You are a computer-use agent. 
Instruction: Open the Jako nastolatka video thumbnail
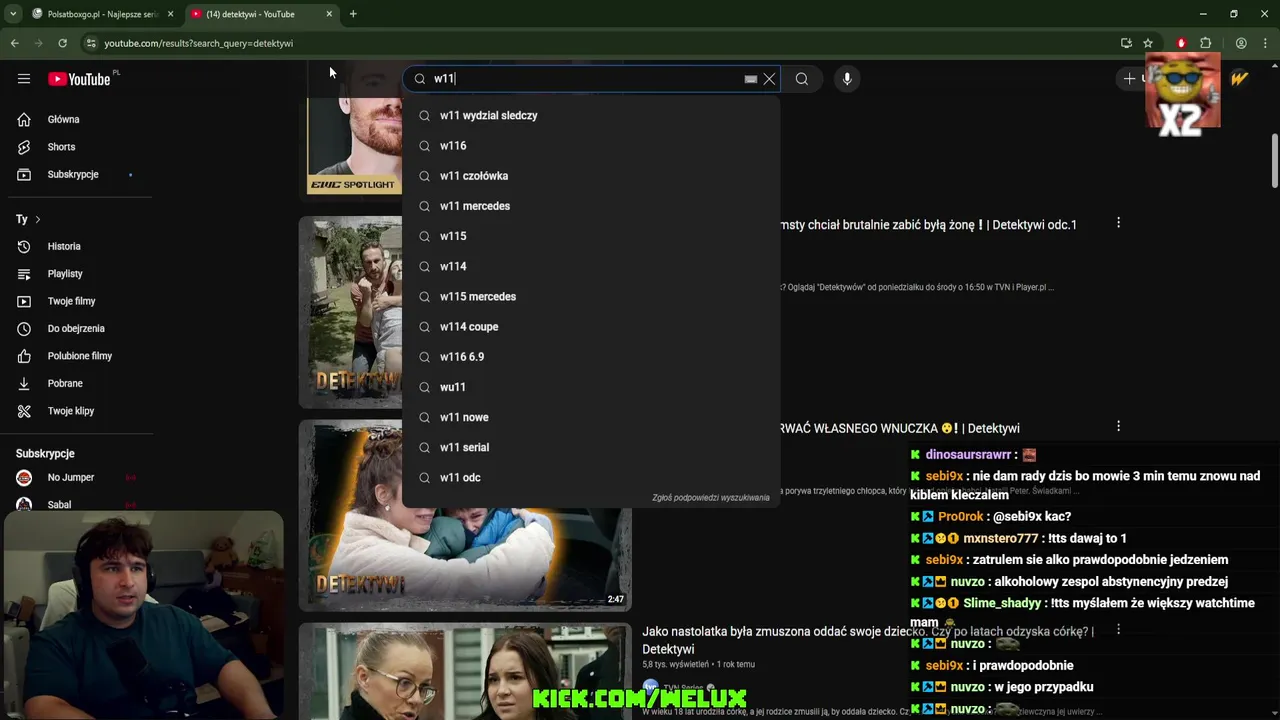[465, 672]
